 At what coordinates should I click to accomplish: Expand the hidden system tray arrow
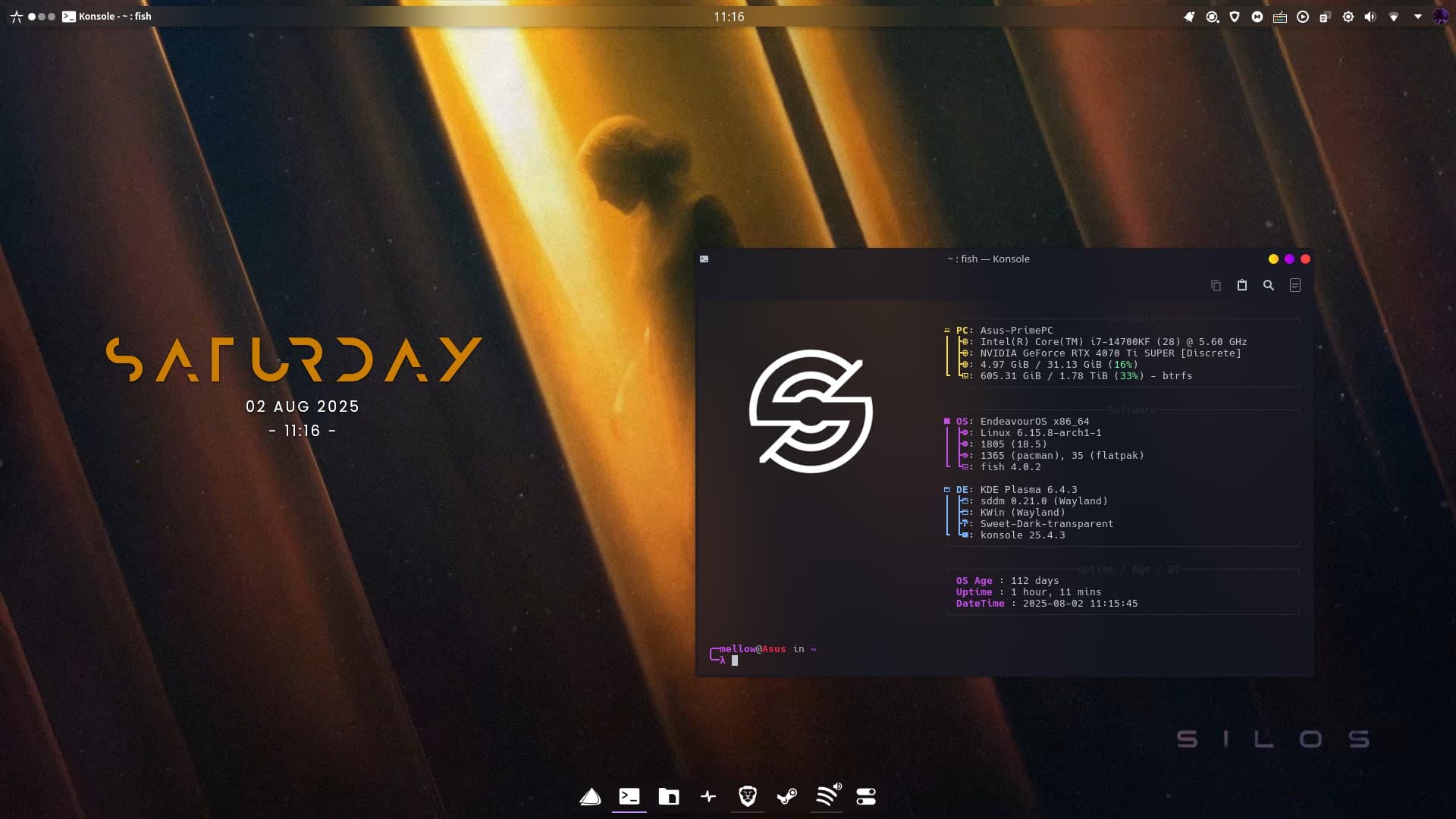click(x=1417, y=17)
